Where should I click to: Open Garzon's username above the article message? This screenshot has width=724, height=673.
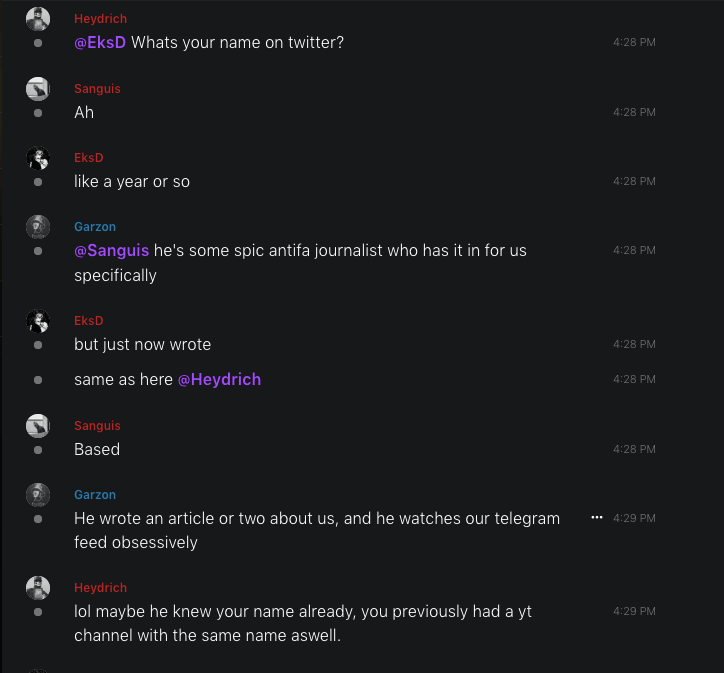[x=95, y=495]
